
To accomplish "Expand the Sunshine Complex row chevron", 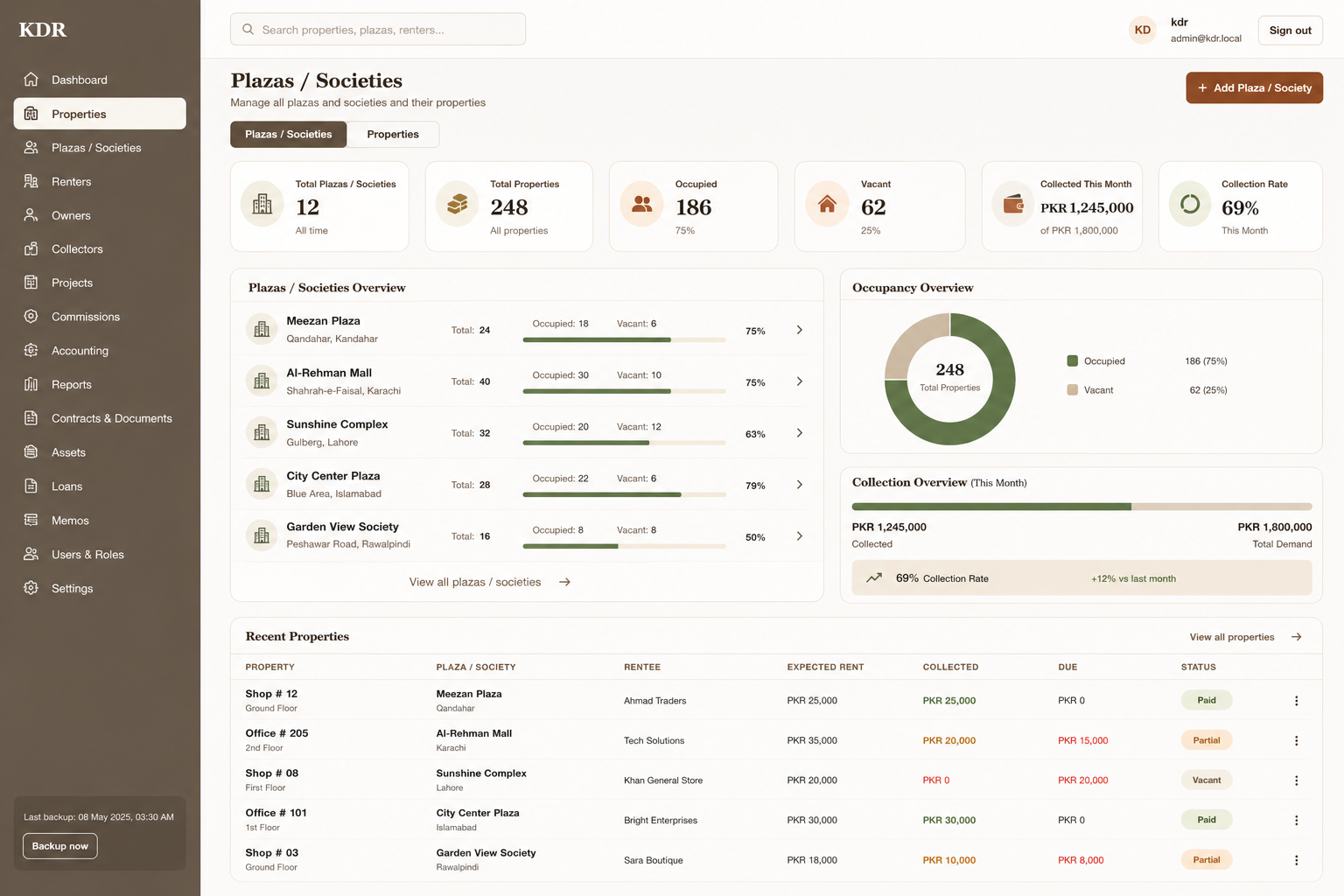I will [x=800, y=433].
